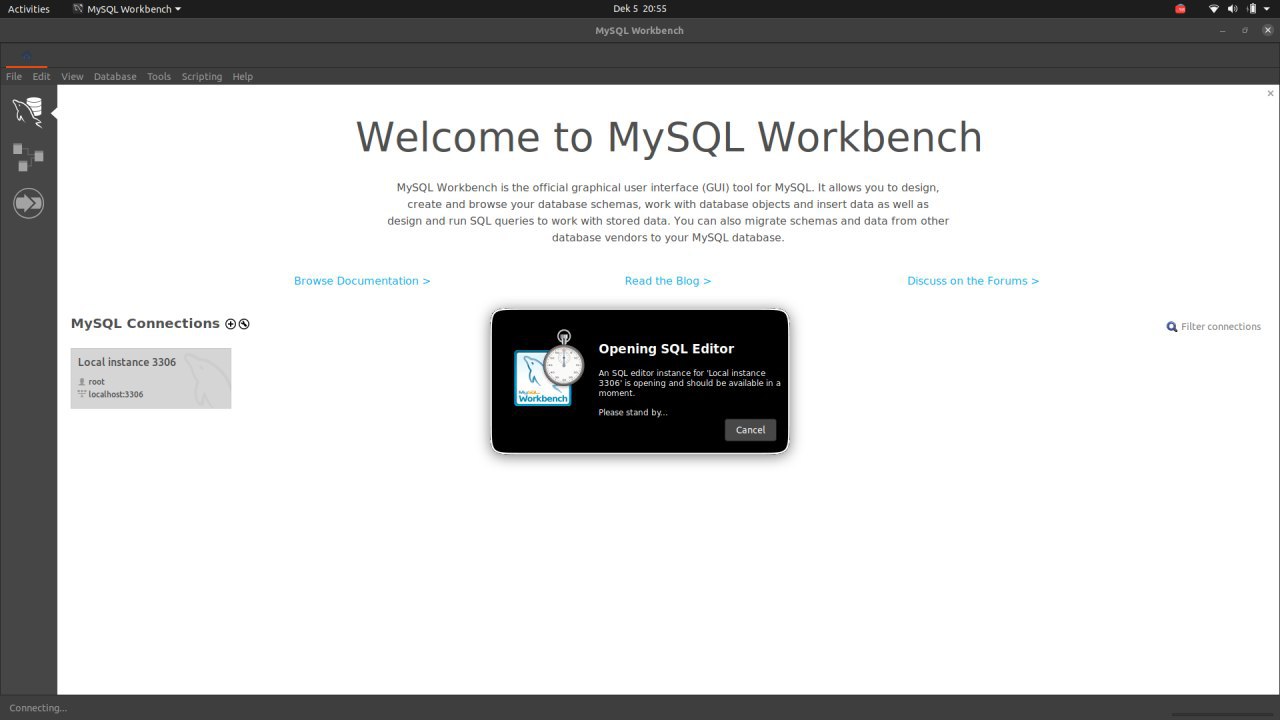The height and width of the screenshot is (720, 1280).
Task: Open the File menu
Action: tap(14, 76)
